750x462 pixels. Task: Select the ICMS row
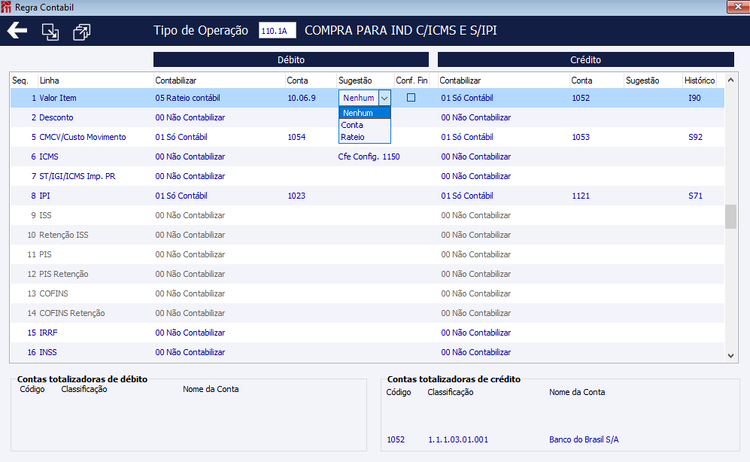pyautogui.click(x=367, y=156)
